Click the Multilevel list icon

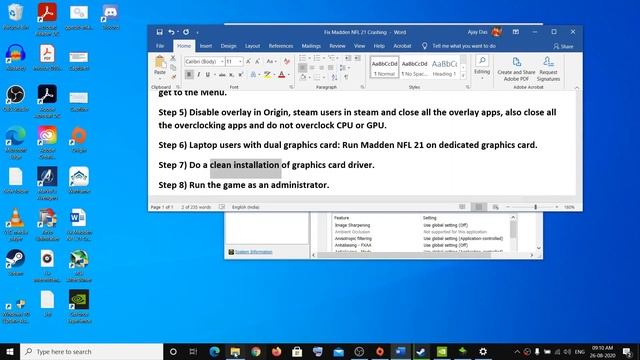click(332, 58)
